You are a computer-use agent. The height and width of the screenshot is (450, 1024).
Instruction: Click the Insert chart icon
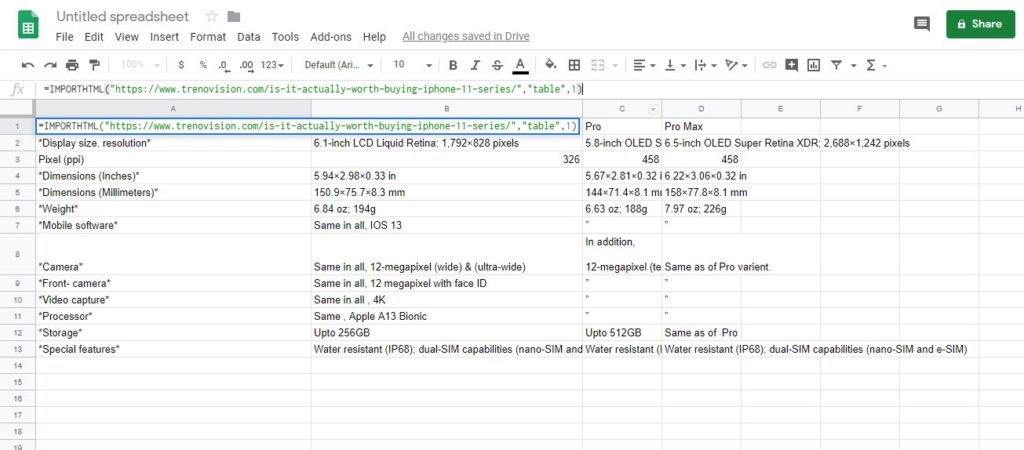pyautogui.click(x=814, y=65)
